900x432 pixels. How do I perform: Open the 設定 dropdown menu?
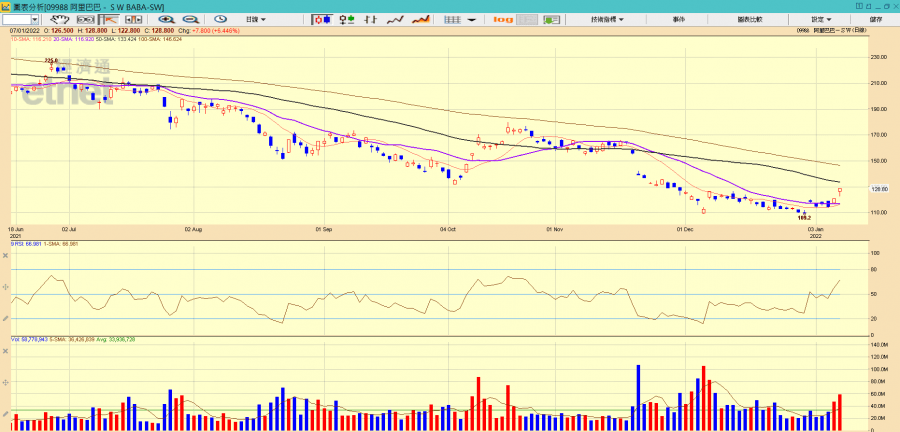(x=819, y=19)
